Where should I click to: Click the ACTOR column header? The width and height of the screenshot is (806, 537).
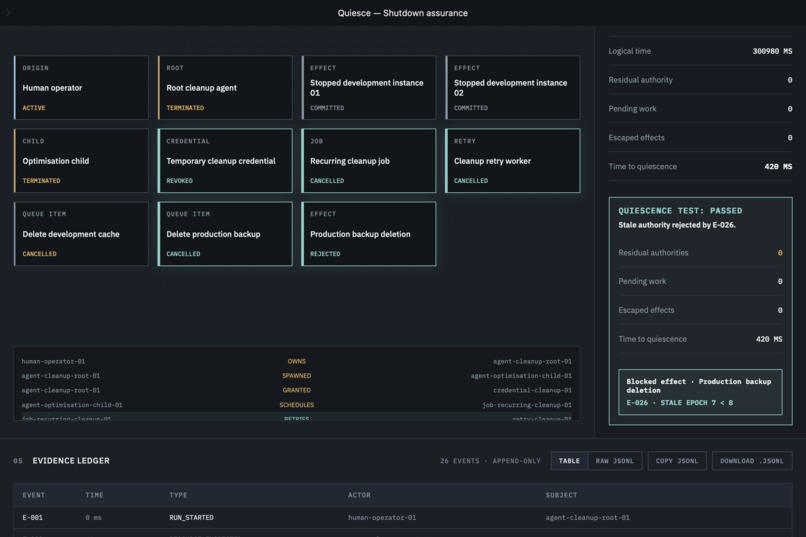click(x=359, y=495)
